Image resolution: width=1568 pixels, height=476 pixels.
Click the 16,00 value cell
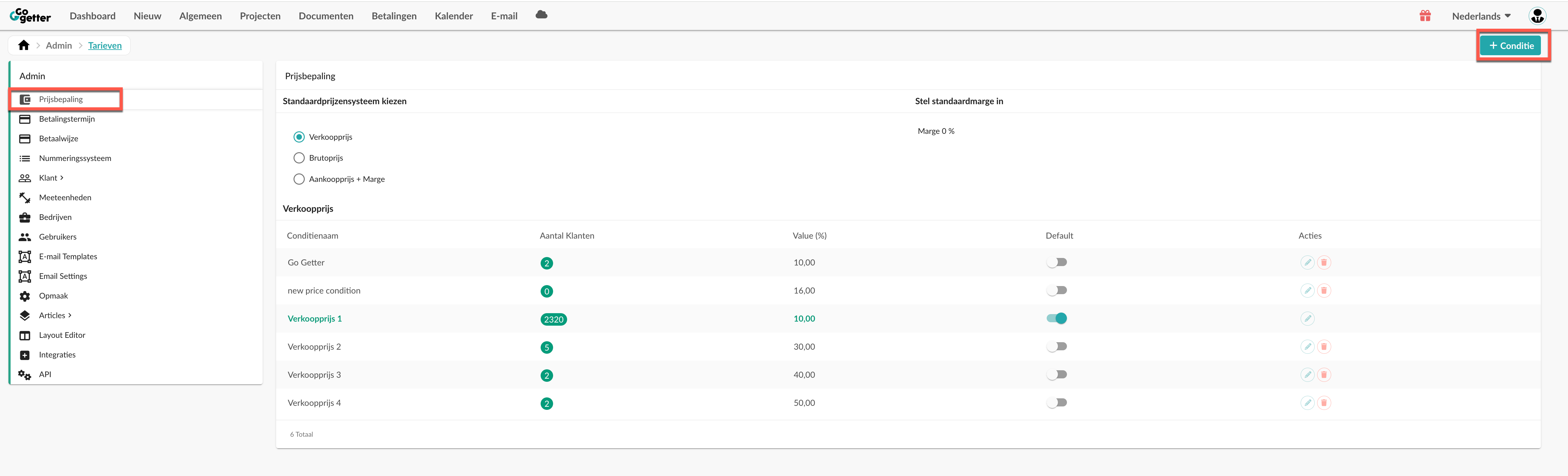[x=804, y=291]
